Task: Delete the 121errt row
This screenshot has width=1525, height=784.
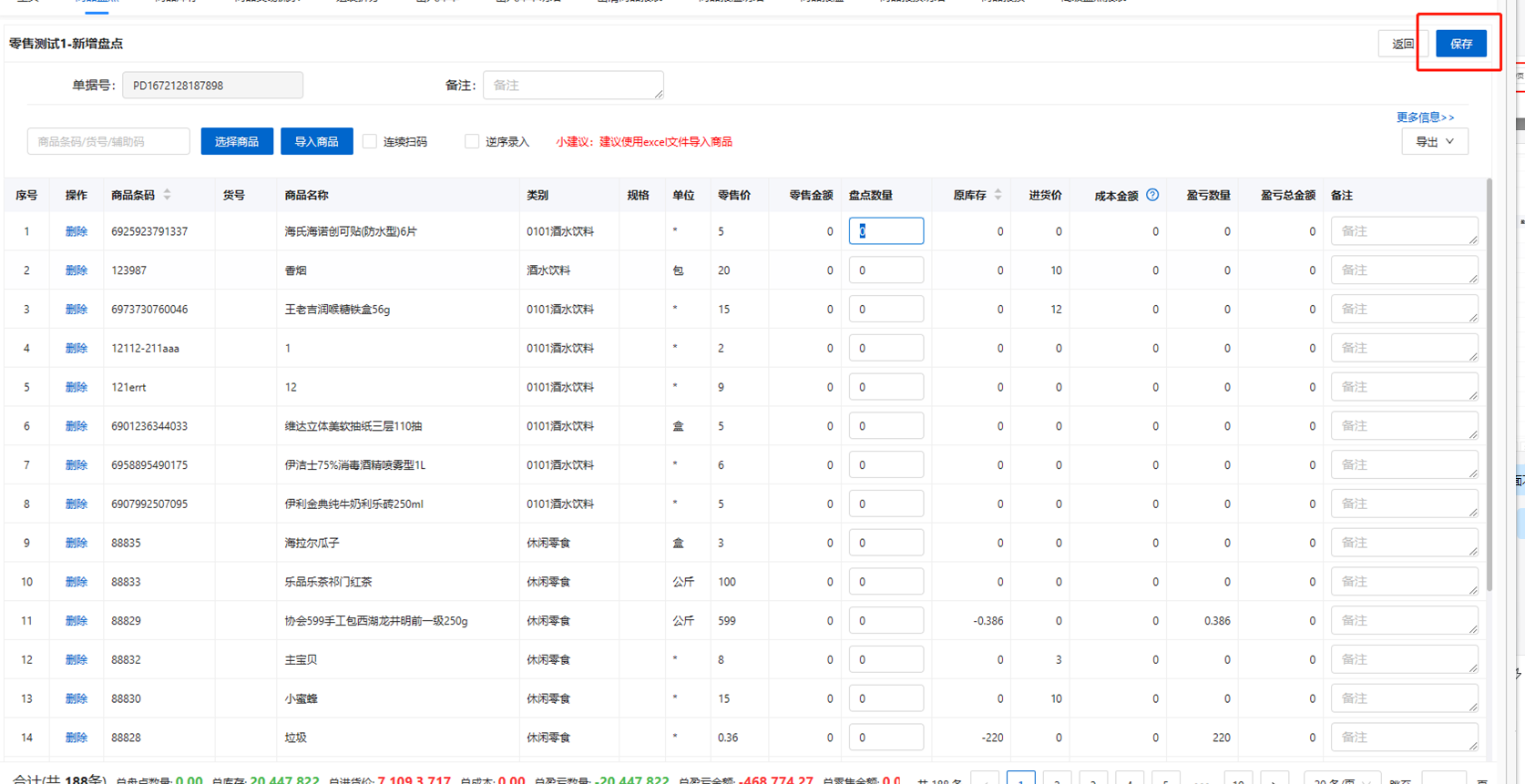Action: [x=77, y=387]
